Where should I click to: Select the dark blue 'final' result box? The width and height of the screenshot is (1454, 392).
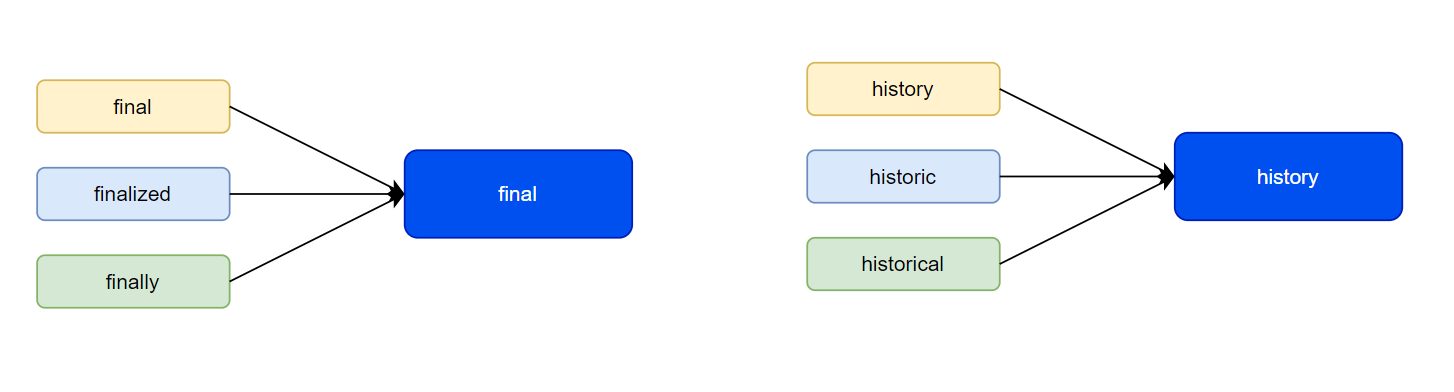(518, 194)
